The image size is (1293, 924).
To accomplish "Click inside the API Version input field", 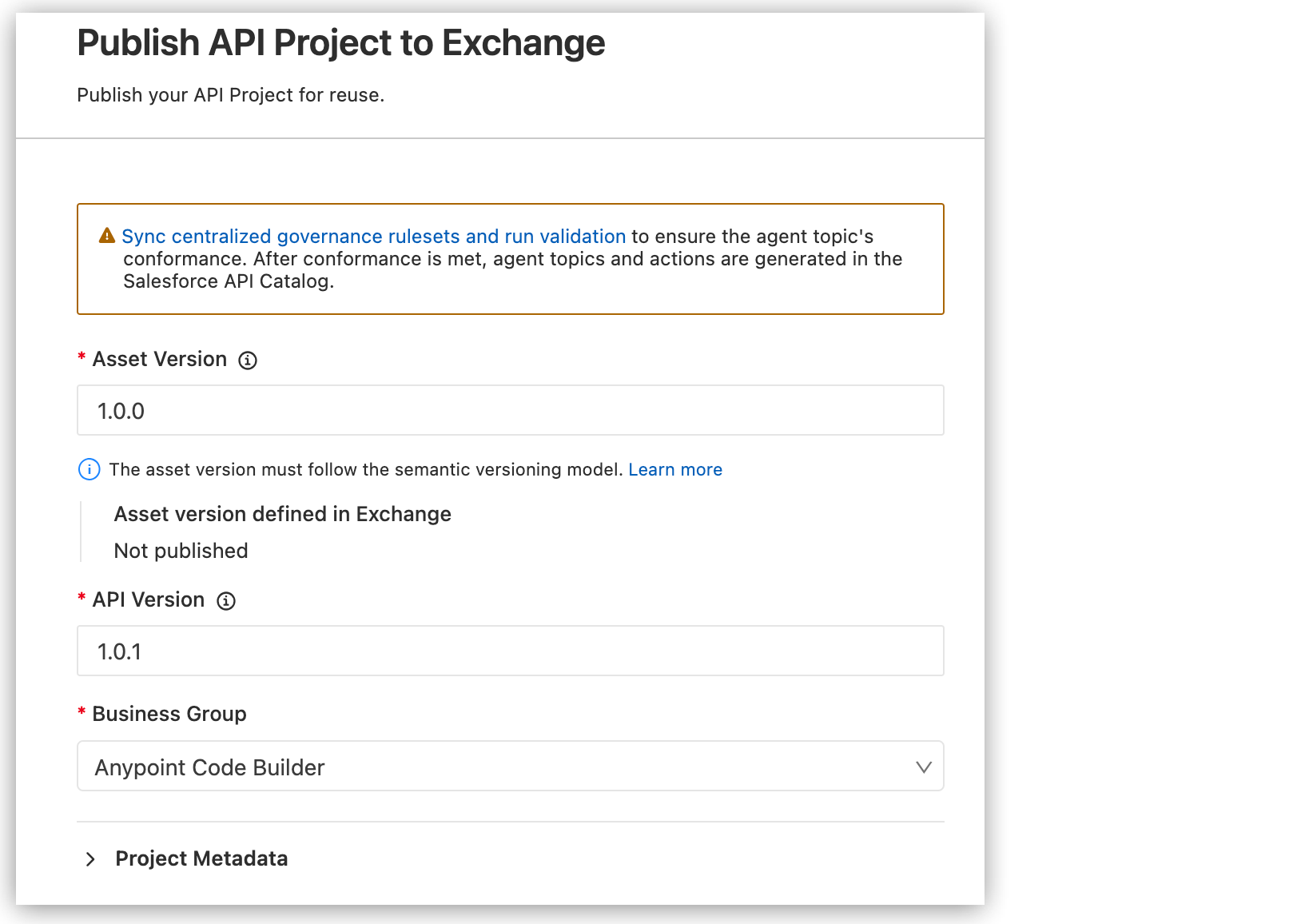I will (511, 651).
